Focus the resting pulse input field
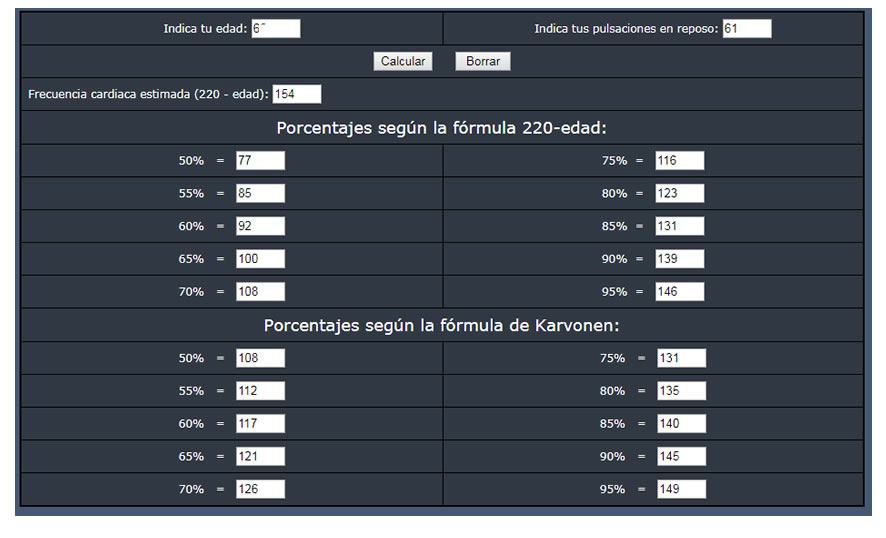The height and width of the screenshot is (538, 886). (746, 29)
